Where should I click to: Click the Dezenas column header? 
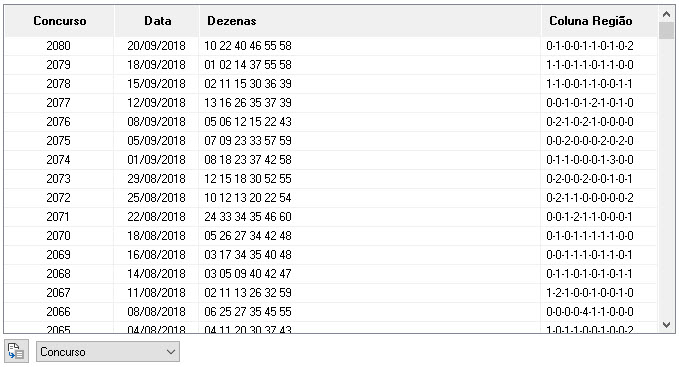[370, 21]
